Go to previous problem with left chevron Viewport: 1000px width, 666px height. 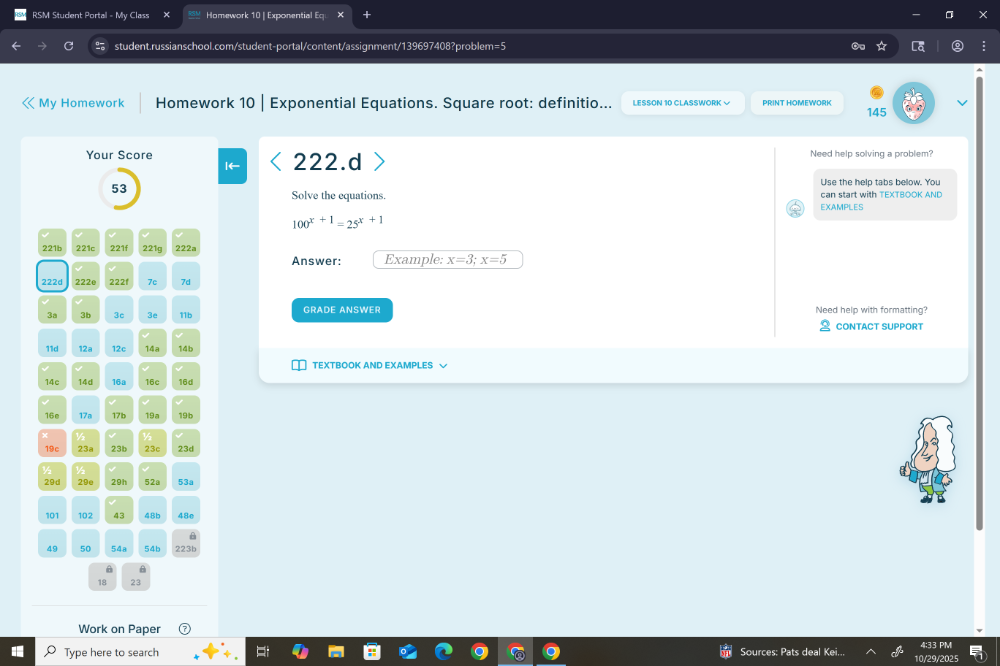[276, 162]
